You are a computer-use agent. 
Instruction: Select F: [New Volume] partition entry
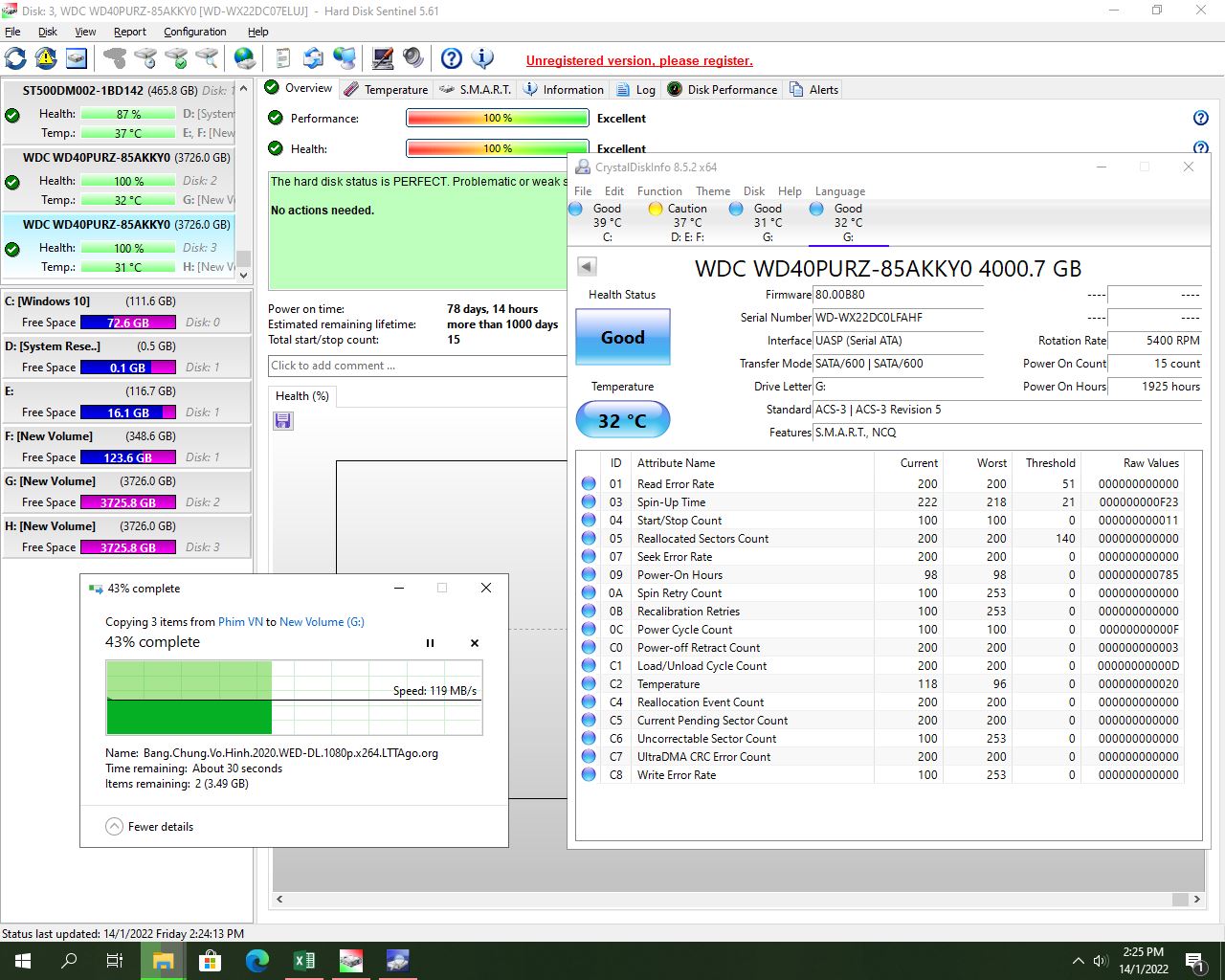126,447
